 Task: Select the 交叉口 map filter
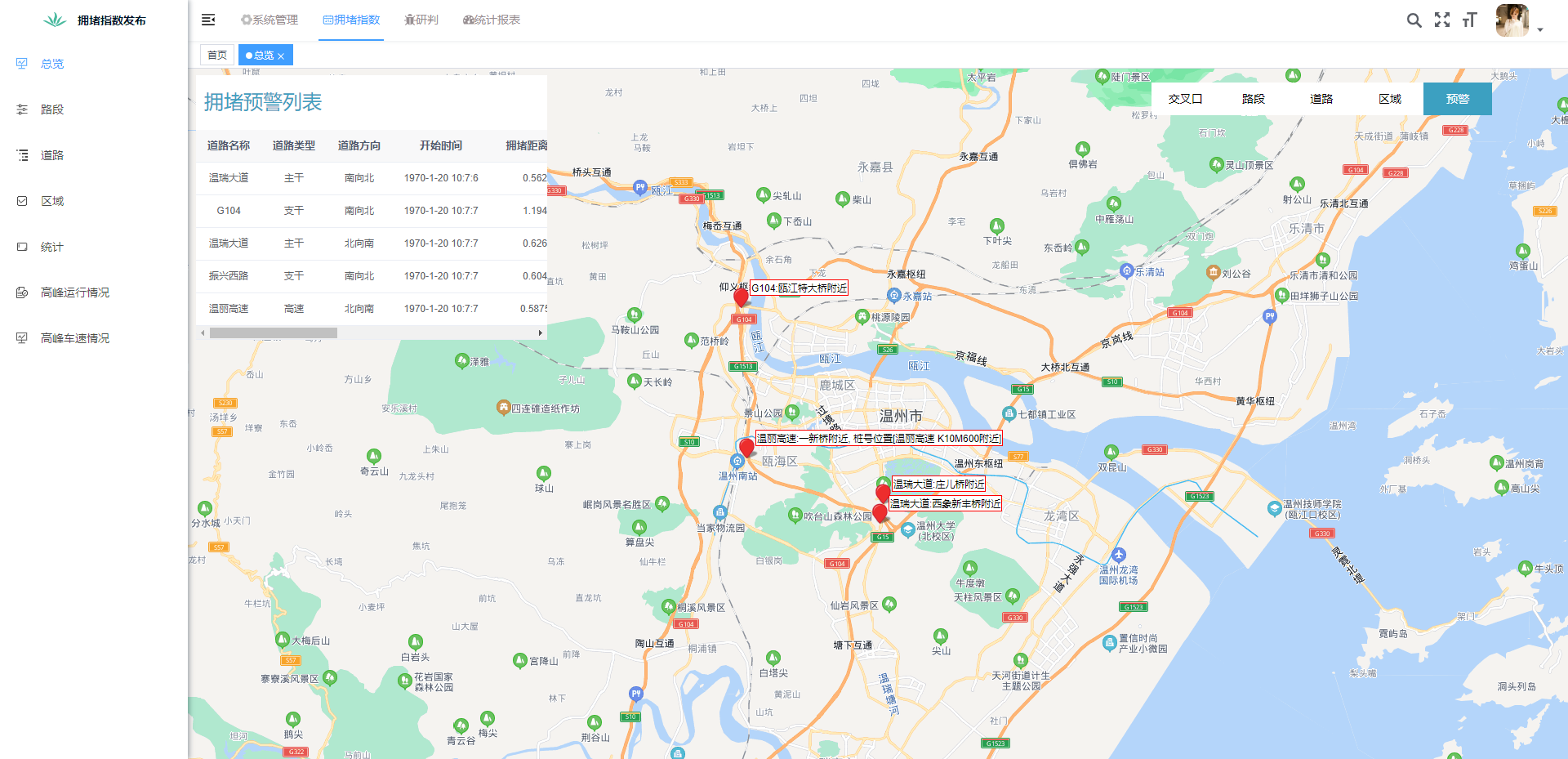pyautogui.click(x=1185, y=99)
